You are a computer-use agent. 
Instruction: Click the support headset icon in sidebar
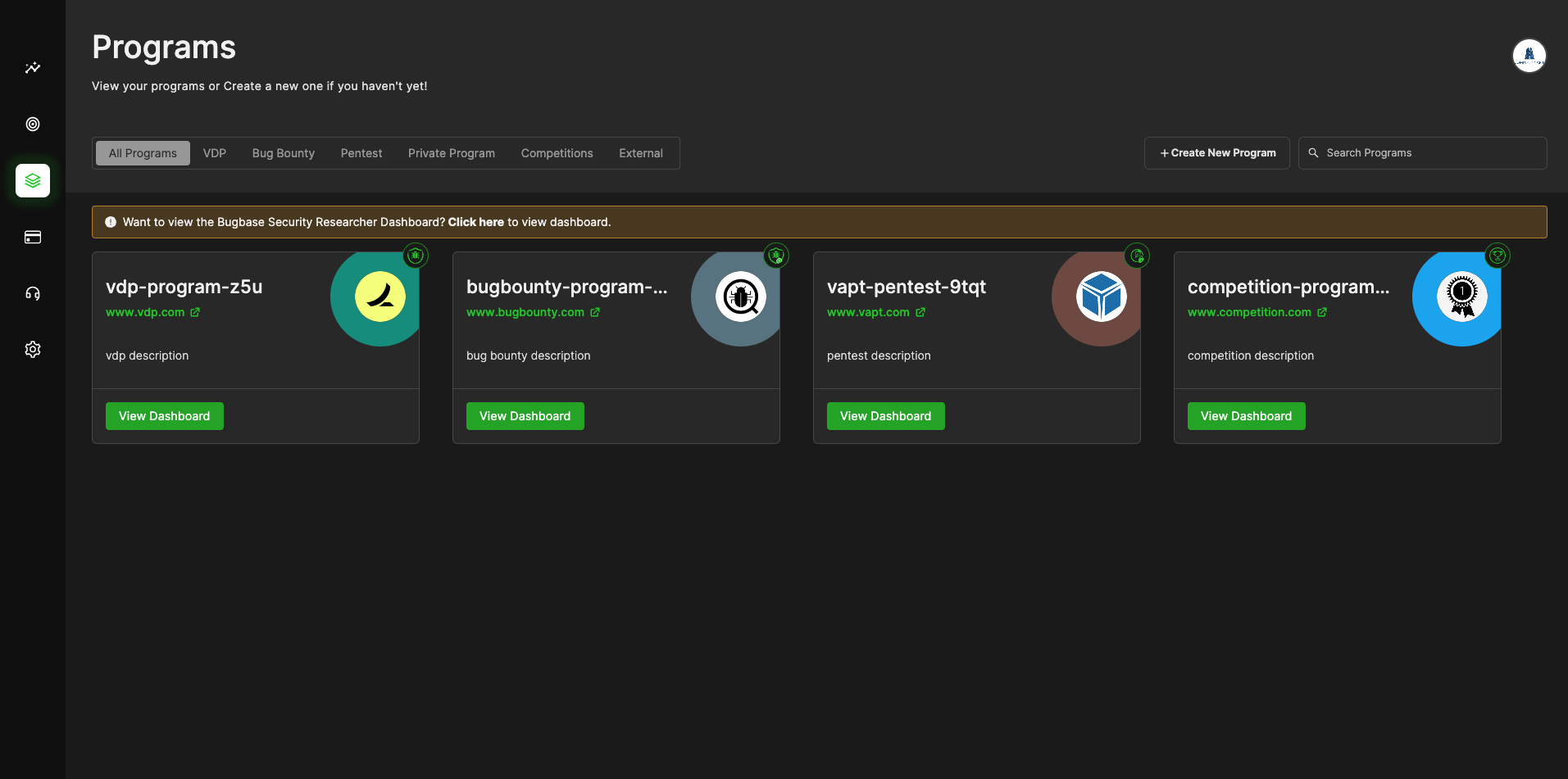coord(33,293)
